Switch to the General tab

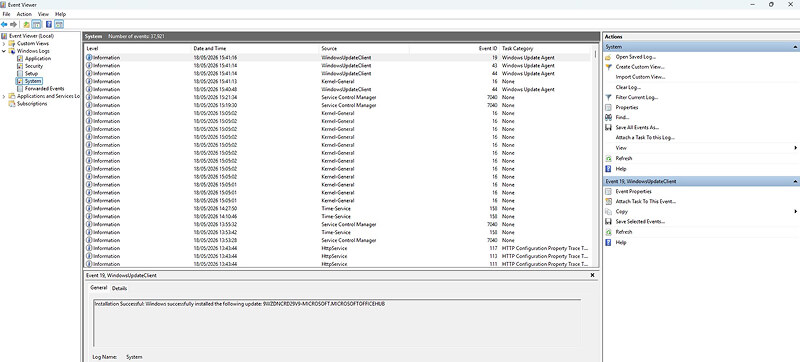(x=98, y=288)
